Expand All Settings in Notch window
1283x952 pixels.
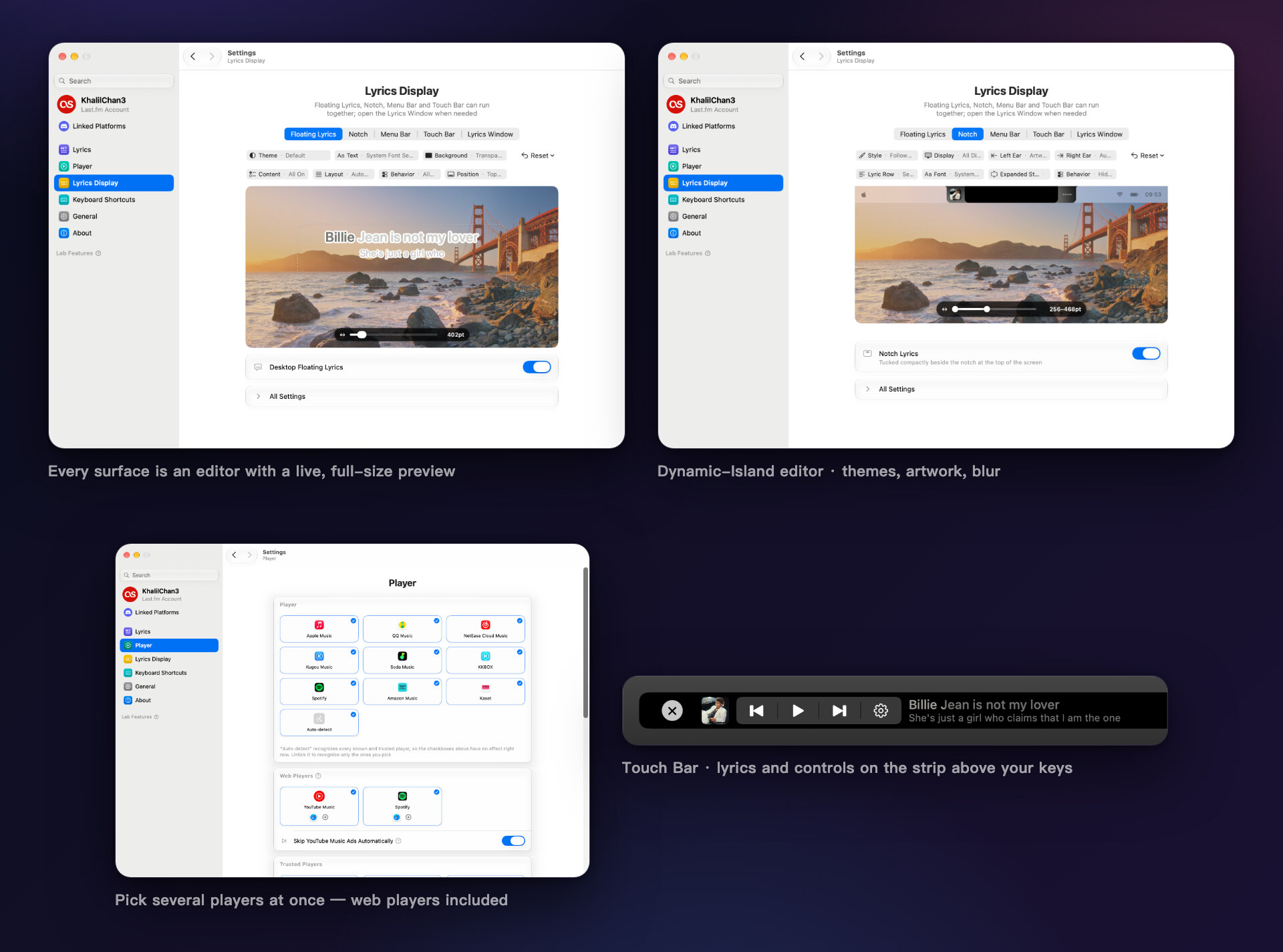pos(1011,389)
